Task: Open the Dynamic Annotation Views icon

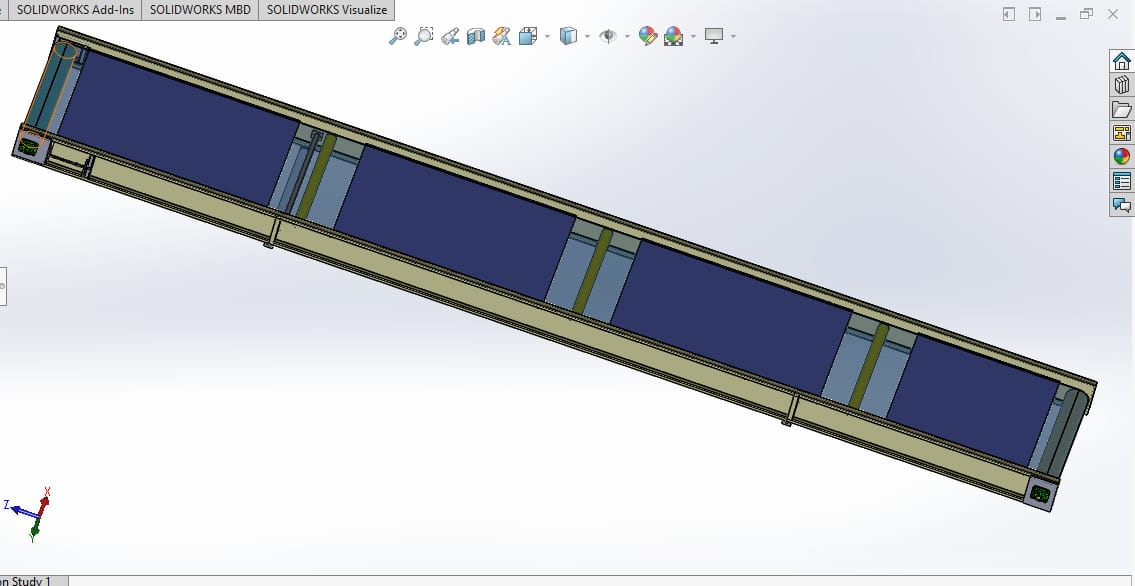Action: click(502, 35)
